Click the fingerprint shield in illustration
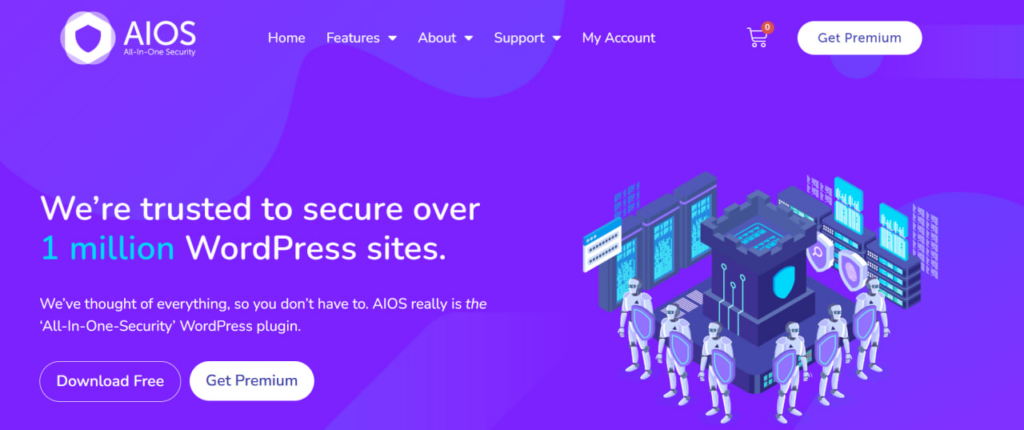Viewport: 1024px width, 430px height. click(x=852, y=268)
